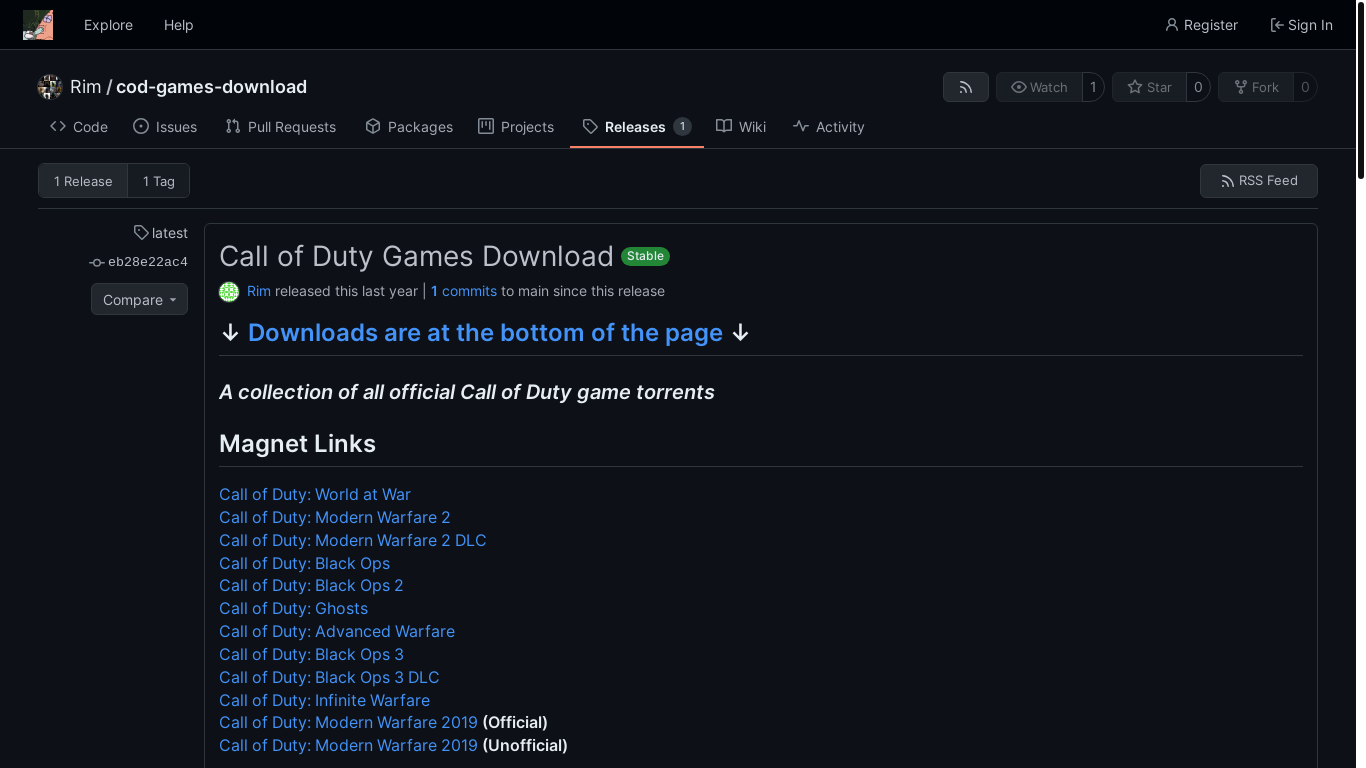View watcher count of 1
This screenshot has height=768, width=1366.
point(1093,87)
